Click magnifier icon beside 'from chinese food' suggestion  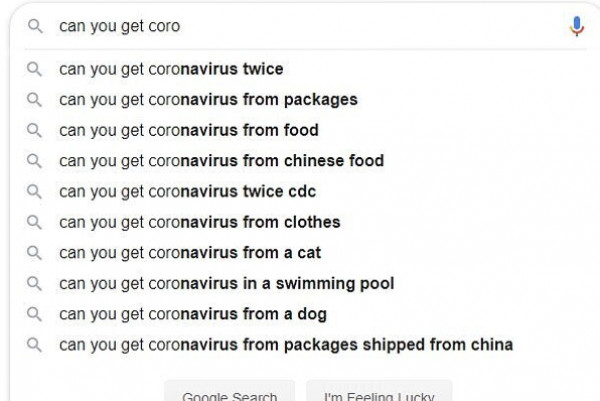click(x=34, y=161)
